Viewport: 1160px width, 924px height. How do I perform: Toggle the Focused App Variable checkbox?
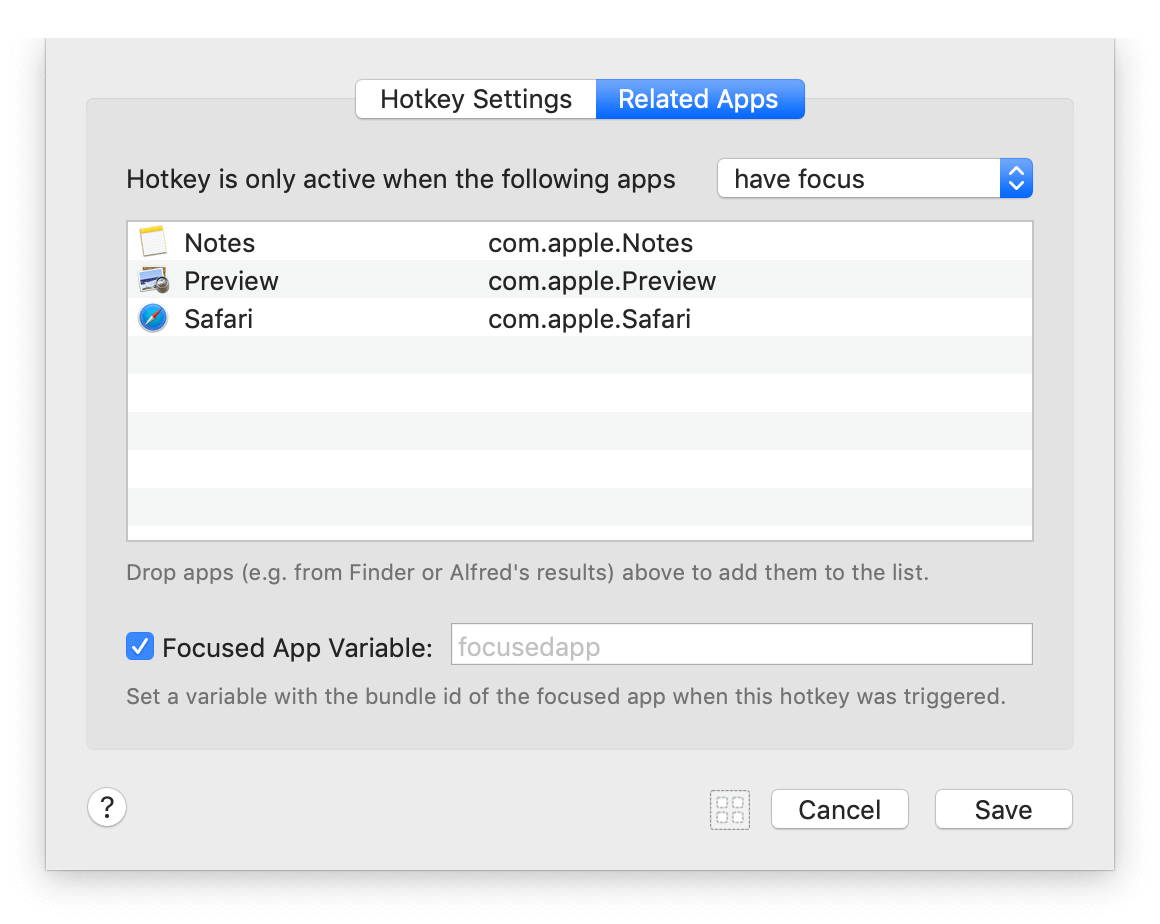point(140,646)
